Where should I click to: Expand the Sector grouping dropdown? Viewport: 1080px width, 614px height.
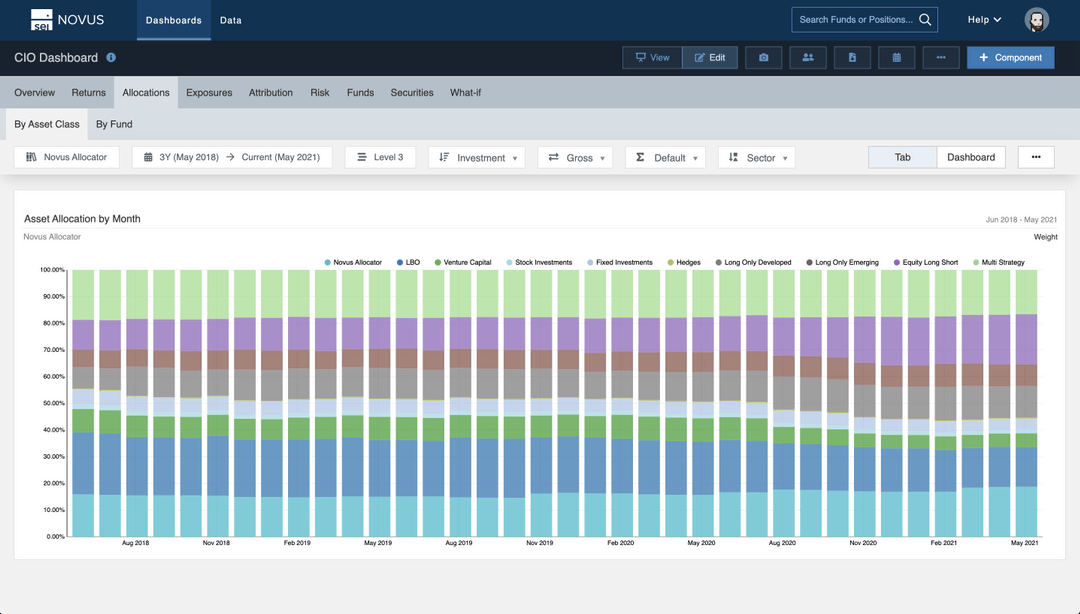pos(757,156)
